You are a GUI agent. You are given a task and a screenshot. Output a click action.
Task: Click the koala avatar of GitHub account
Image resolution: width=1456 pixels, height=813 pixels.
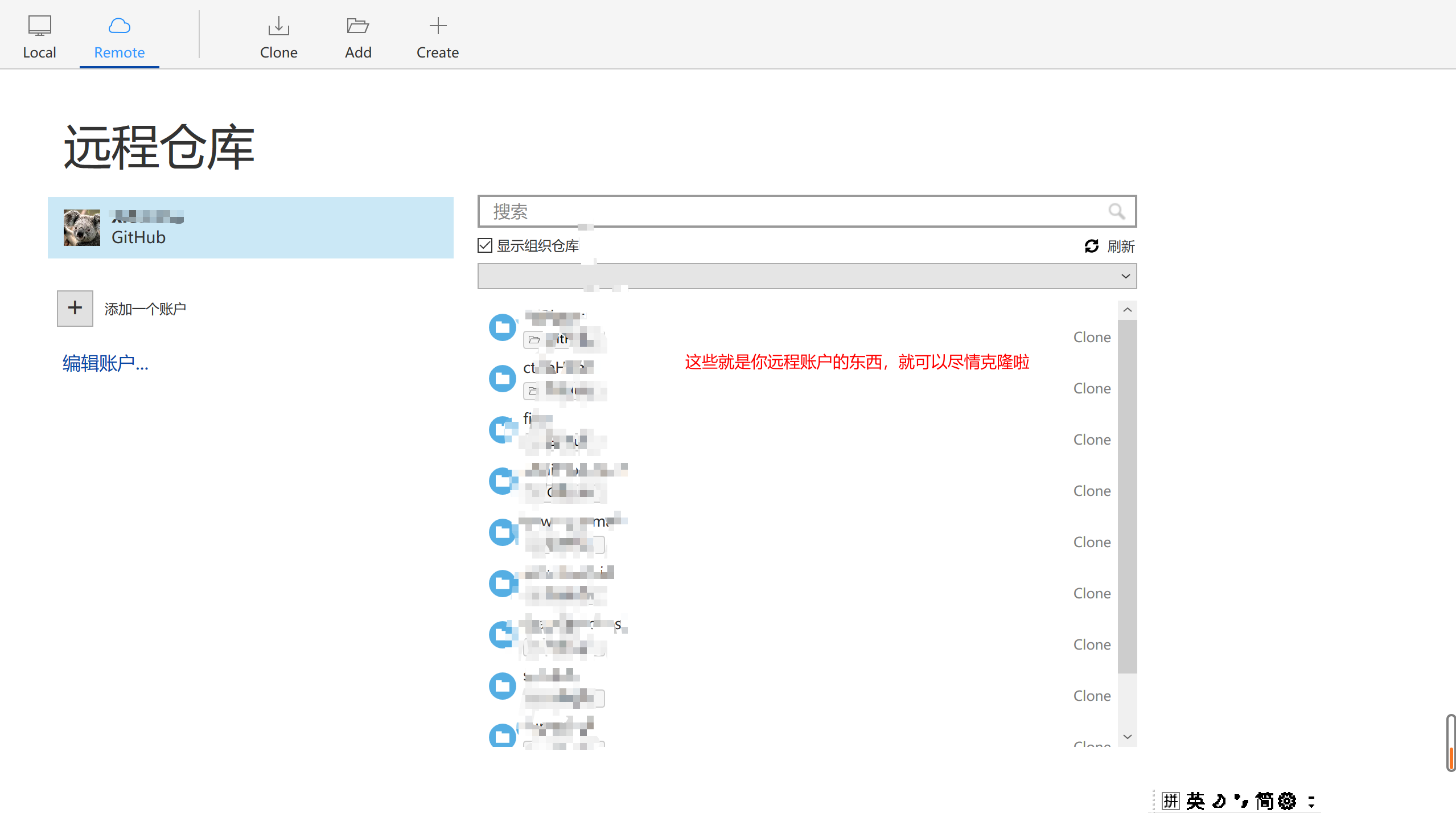82,227
